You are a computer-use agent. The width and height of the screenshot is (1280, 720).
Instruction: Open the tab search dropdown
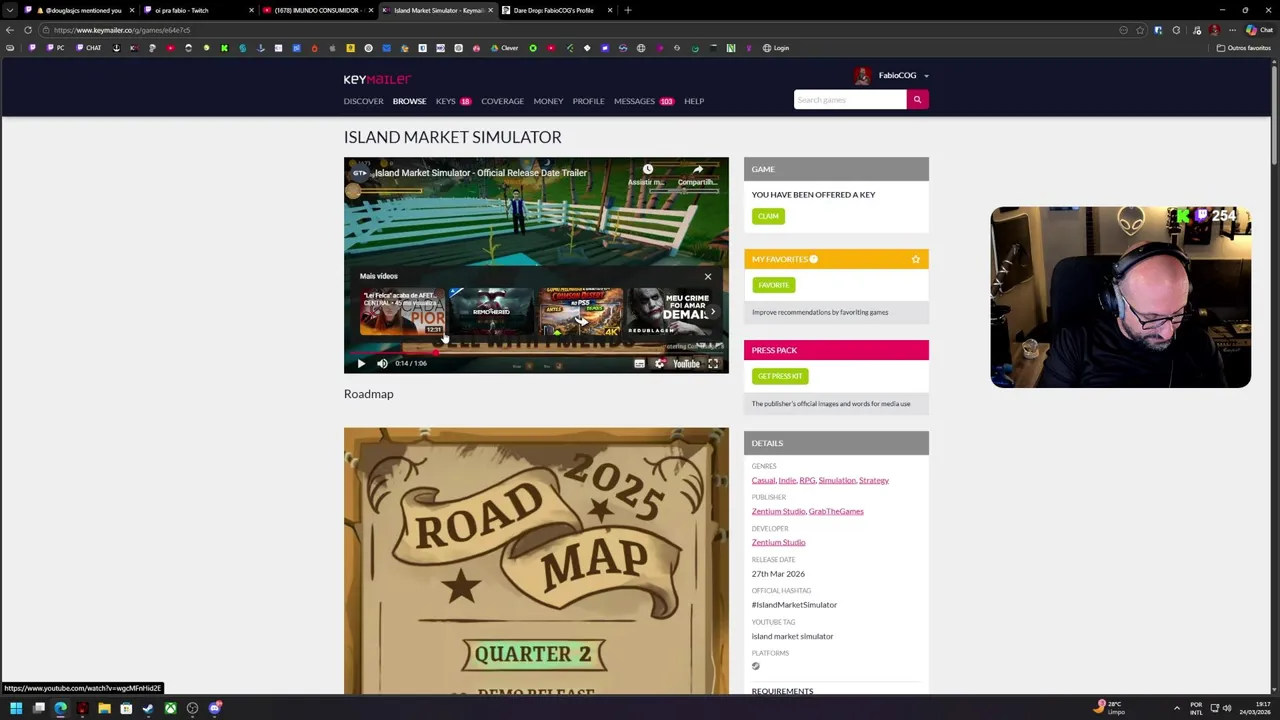click(10, 10)
